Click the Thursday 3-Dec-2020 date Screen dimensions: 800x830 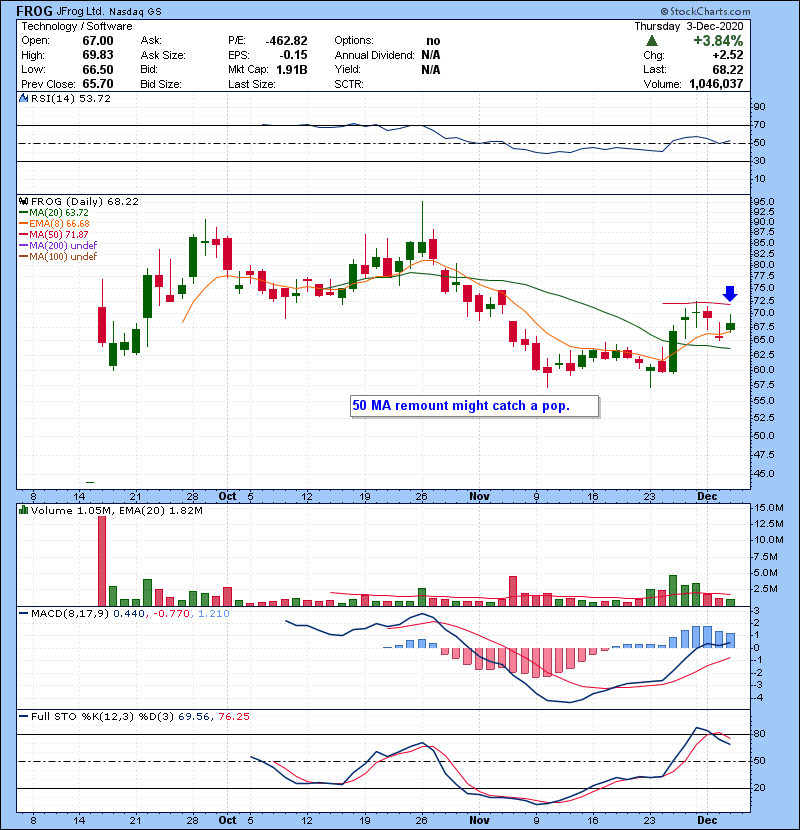(x=689, y=26)
